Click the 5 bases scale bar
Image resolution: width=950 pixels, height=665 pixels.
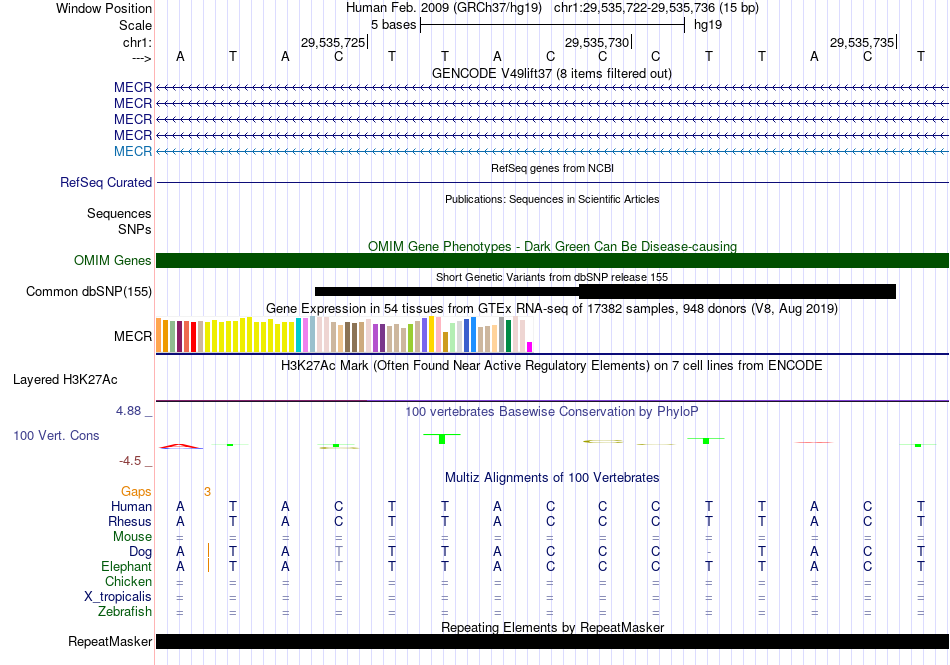tap(553, 25)
